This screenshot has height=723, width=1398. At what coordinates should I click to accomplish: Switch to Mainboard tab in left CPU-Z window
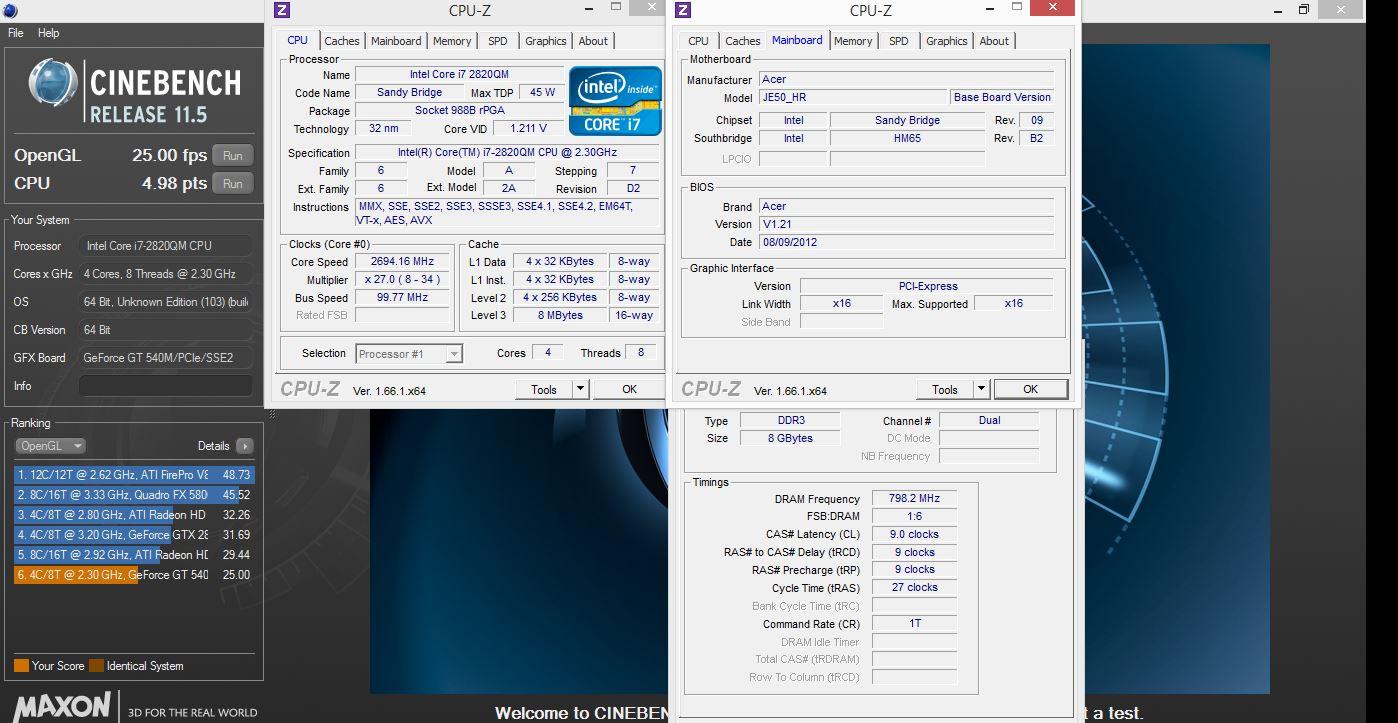(x=396, y=41)
